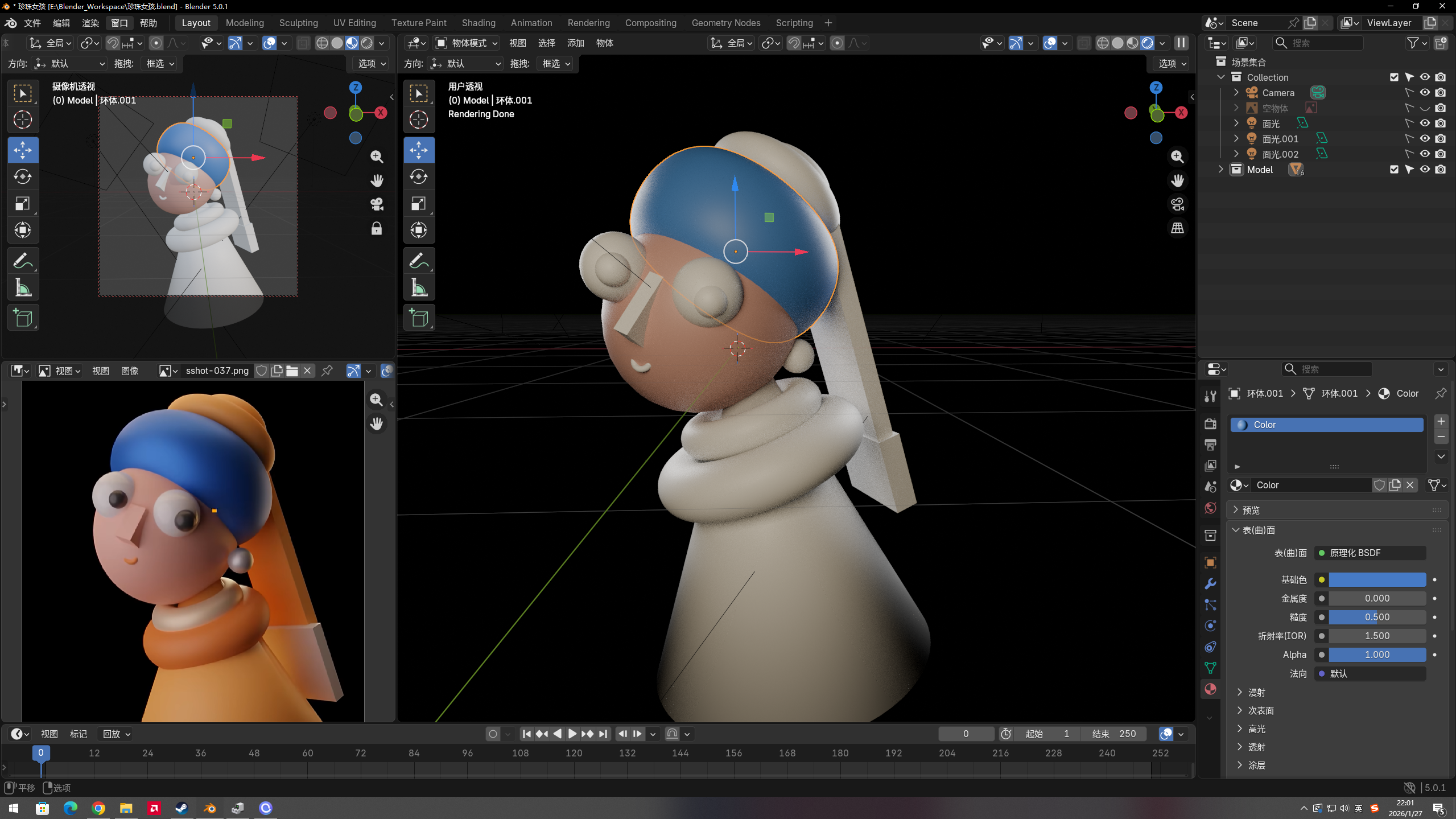Toggle camera view icon in main viewport
The image size is (1456, 819).
point(1177,204)
